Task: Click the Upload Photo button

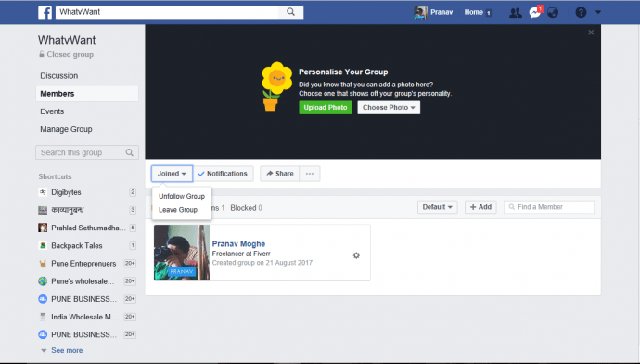Action: 325,107
